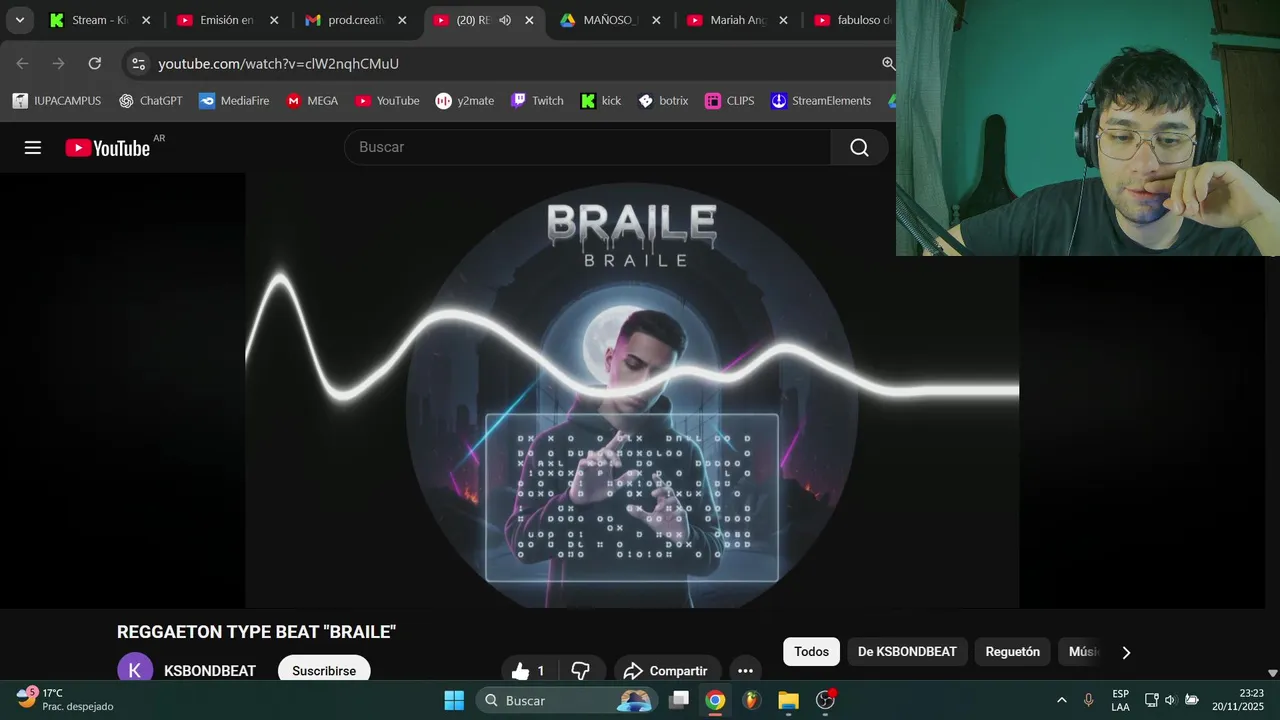Screen dimensions: 1280x720
Task: Open FL Studio from the taskbar
Action: (751, 700)
